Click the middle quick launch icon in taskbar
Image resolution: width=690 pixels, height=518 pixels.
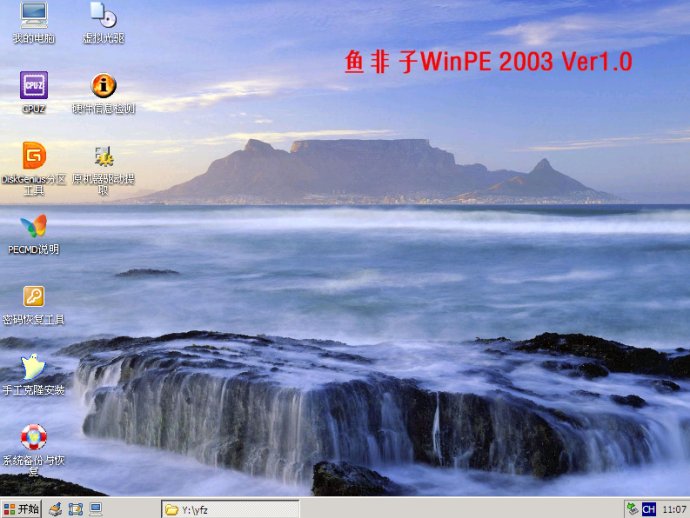tap(76, 509)
